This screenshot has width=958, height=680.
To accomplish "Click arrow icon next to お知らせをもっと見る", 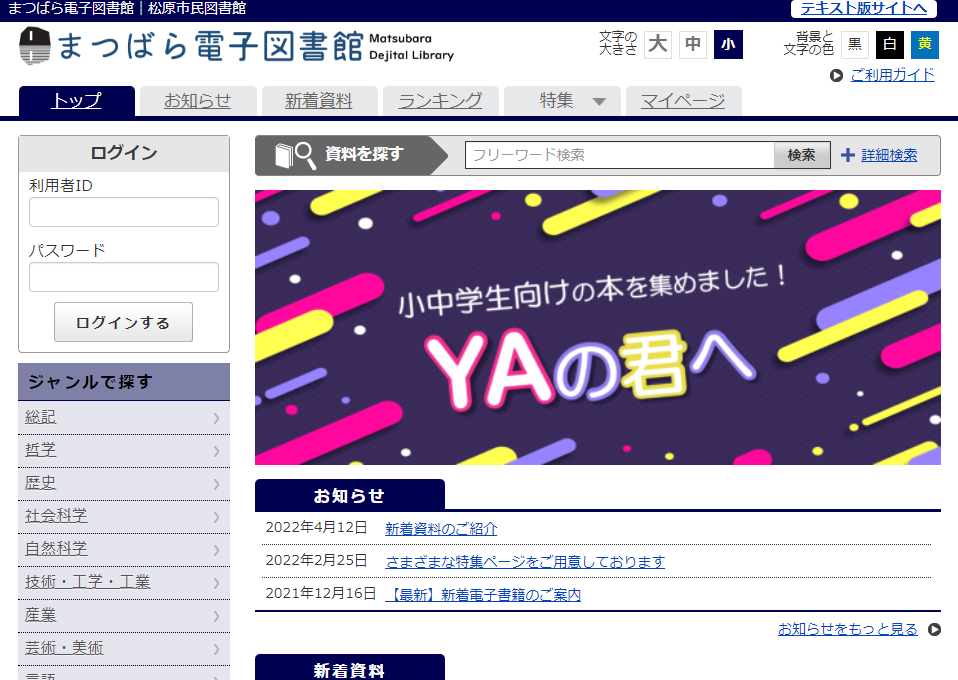I will point(934,629).
